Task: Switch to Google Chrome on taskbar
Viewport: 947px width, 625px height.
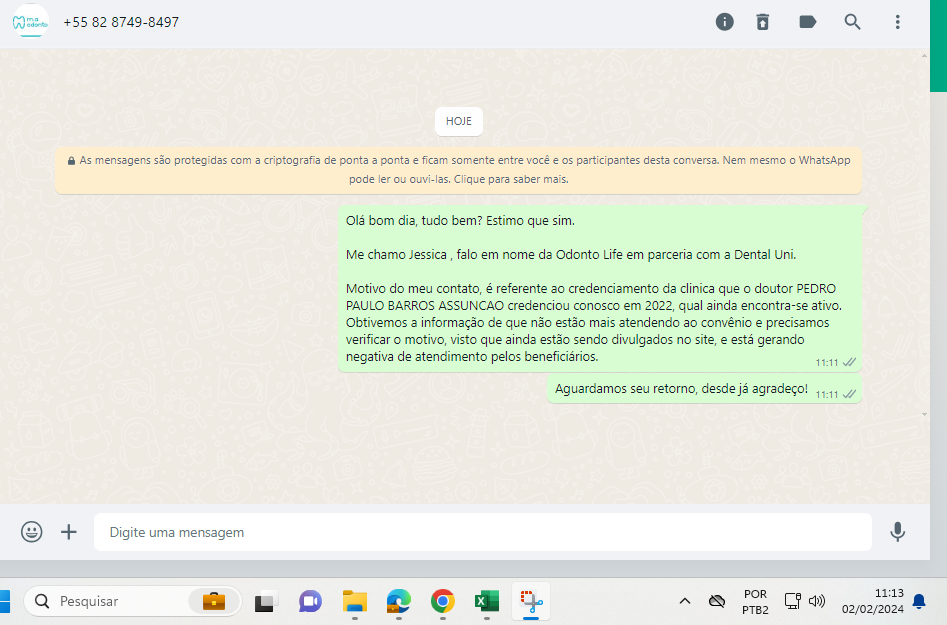Action: click(x=443, y=601)
